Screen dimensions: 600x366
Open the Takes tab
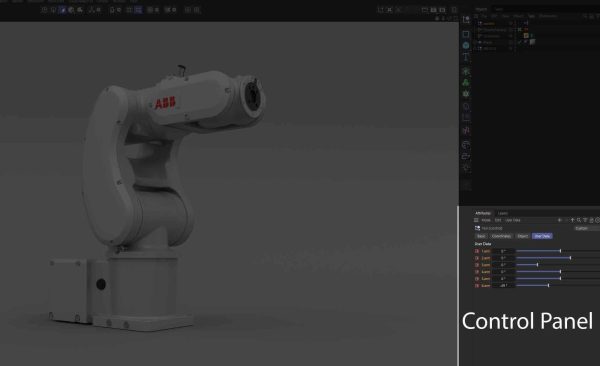click(x=499, y=9)
